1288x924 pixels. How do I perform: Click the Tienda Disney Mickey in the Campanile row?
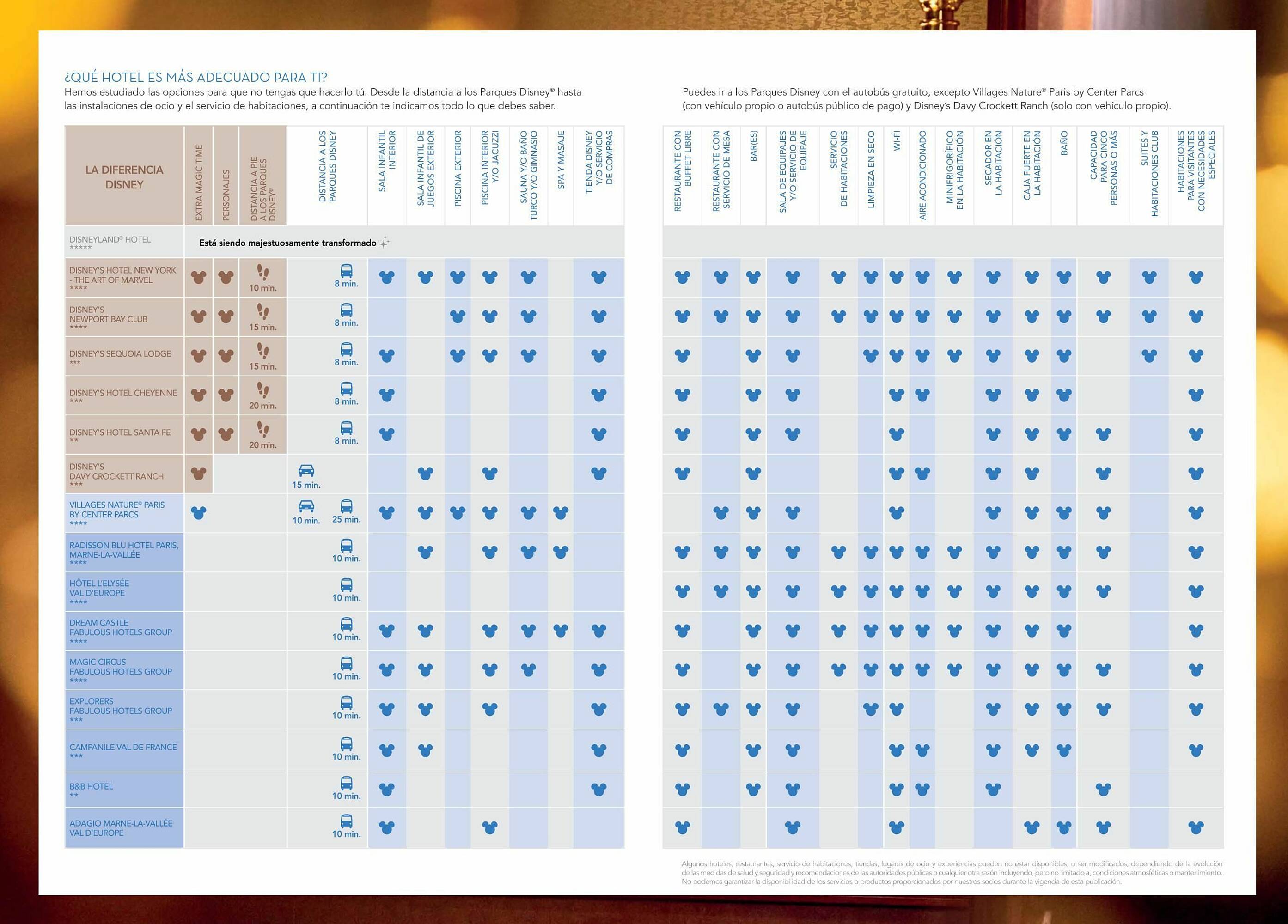coord(598,750)
